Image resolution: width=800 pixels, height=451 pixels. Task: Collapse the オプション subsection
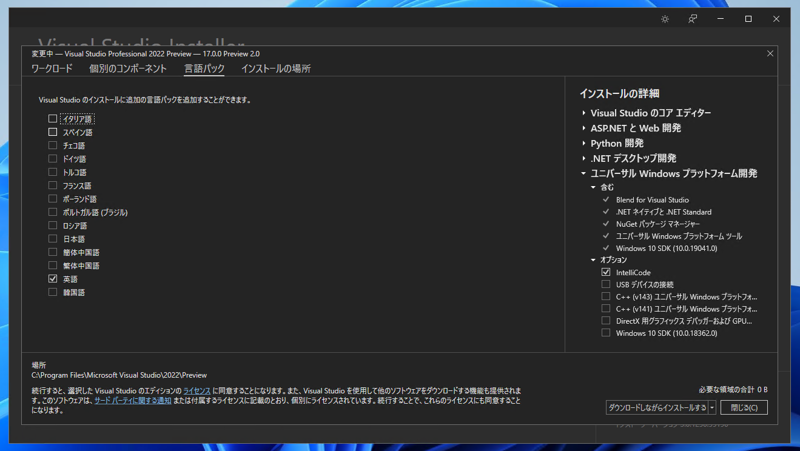(593, 260)
